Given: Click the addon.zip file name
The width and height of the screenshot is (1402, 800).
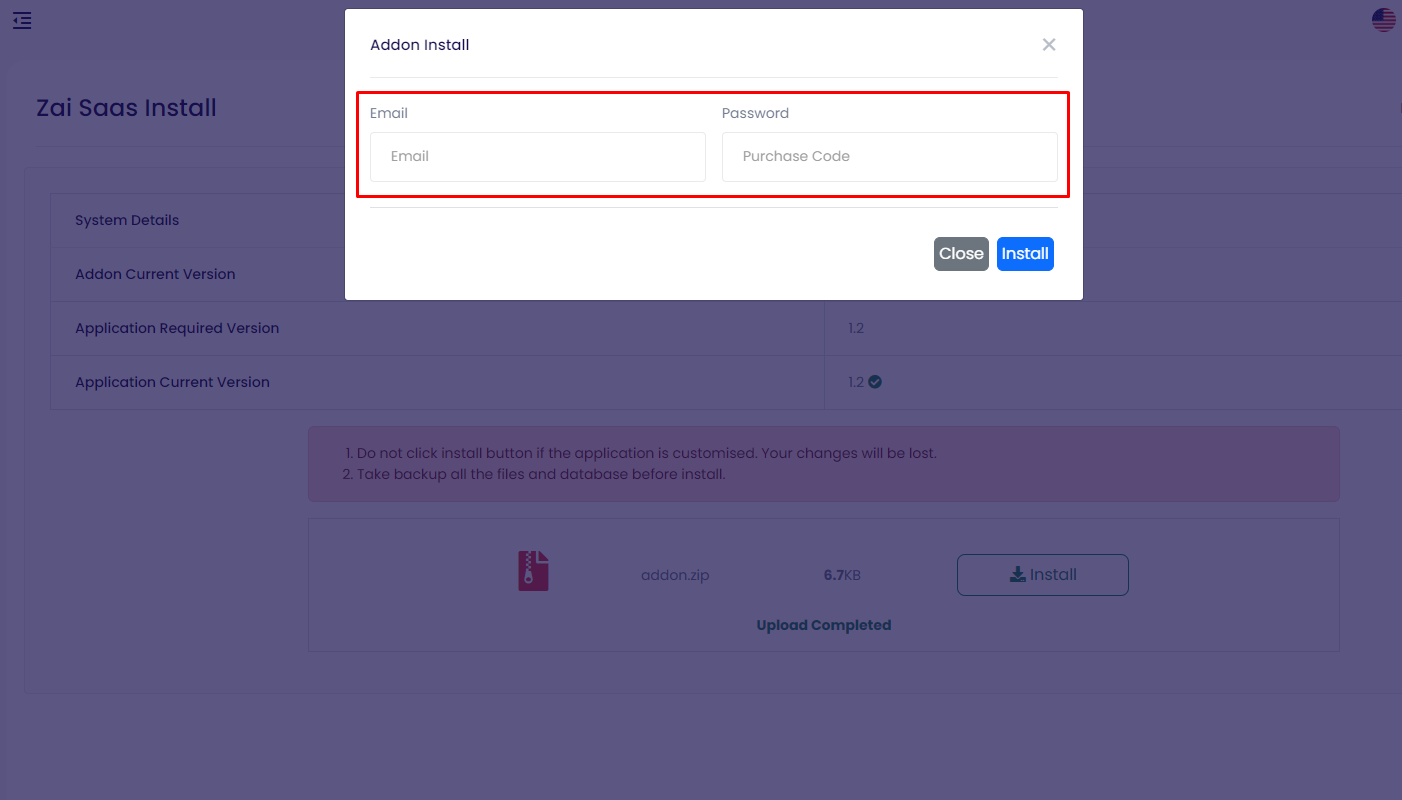Looking at the screenshot, I should pos(675,575).
